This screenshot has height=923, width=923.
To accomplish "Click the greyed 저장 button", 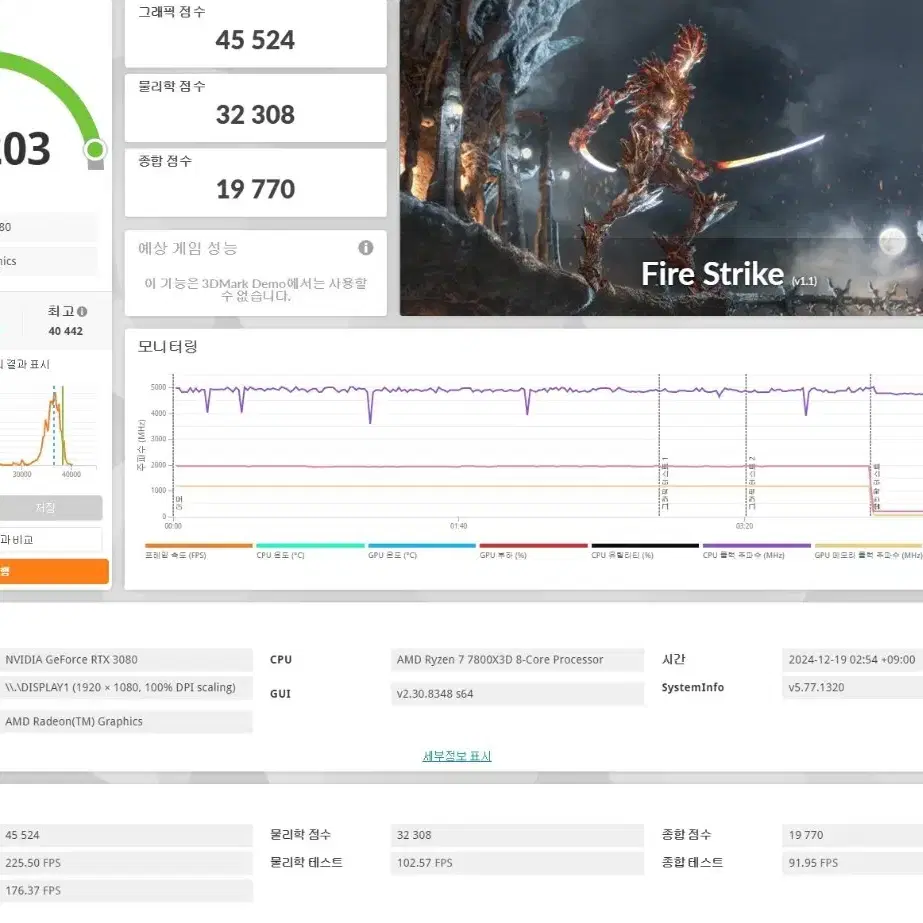I will (51, 507).
